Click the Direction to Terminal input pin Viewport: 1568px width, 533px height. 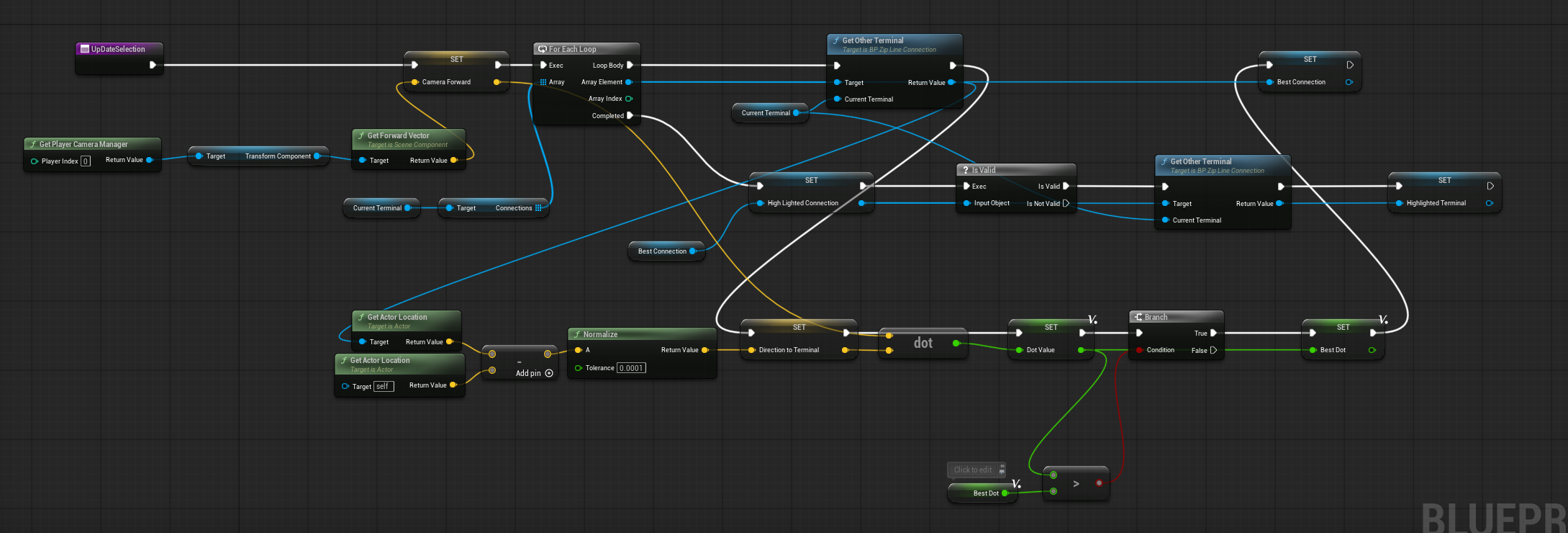pyautogui.click(x=751, y=350)
